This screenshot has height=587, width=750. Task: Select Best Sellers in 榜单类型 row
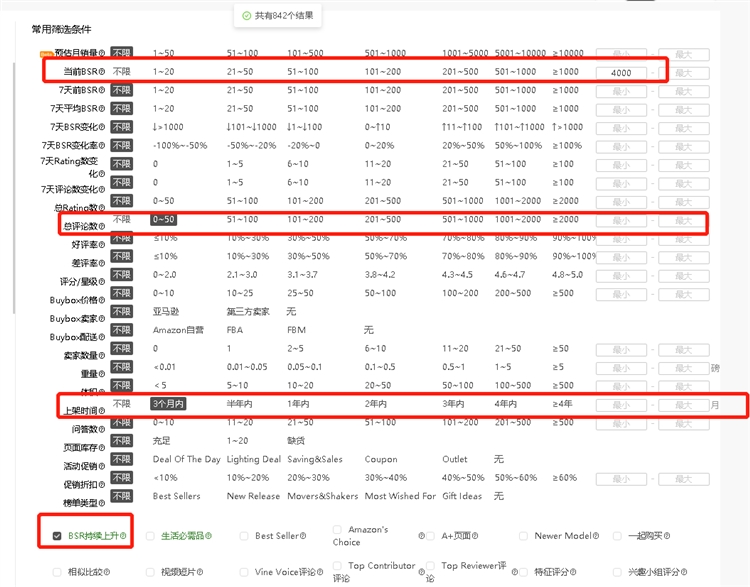[x=176, y=495]
